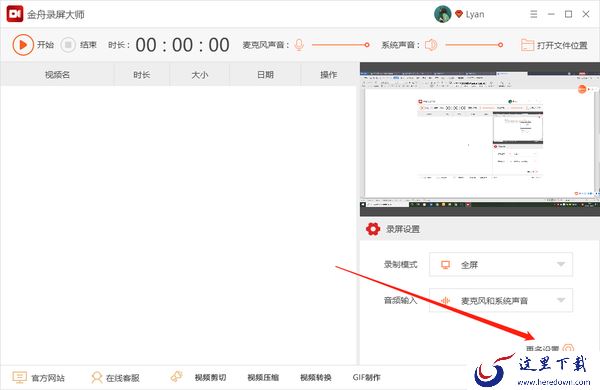The image size is (600, 390).
Task: Adjust the microphone volume slider
Action: click(x=340, y=45)
